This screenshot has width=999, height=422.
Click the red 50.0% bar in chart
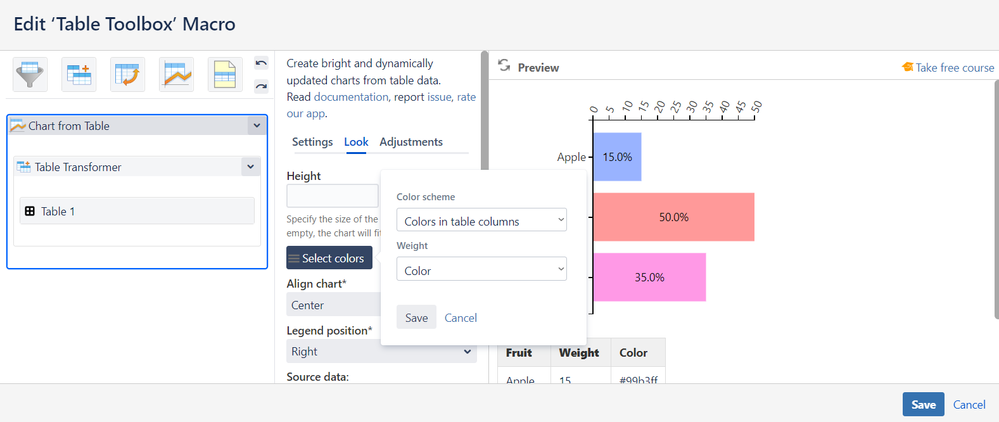pyautogui.click(x=673, y=217)
